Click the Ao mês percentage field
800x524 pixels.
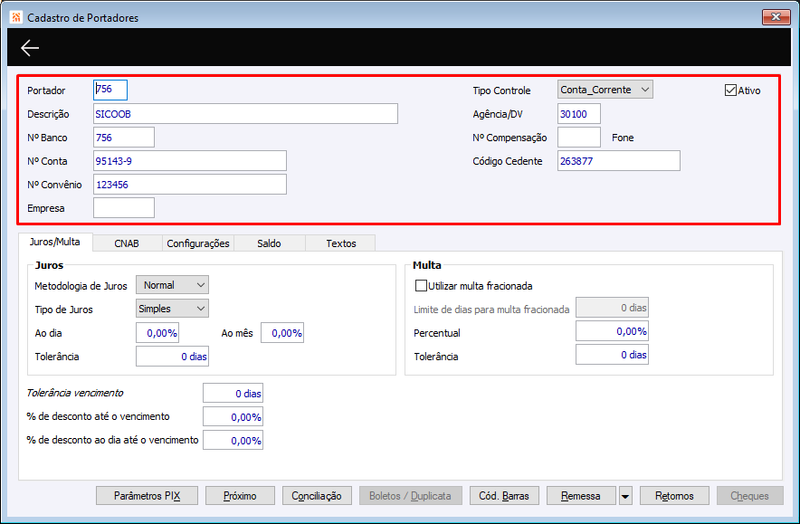coord(283,333)
